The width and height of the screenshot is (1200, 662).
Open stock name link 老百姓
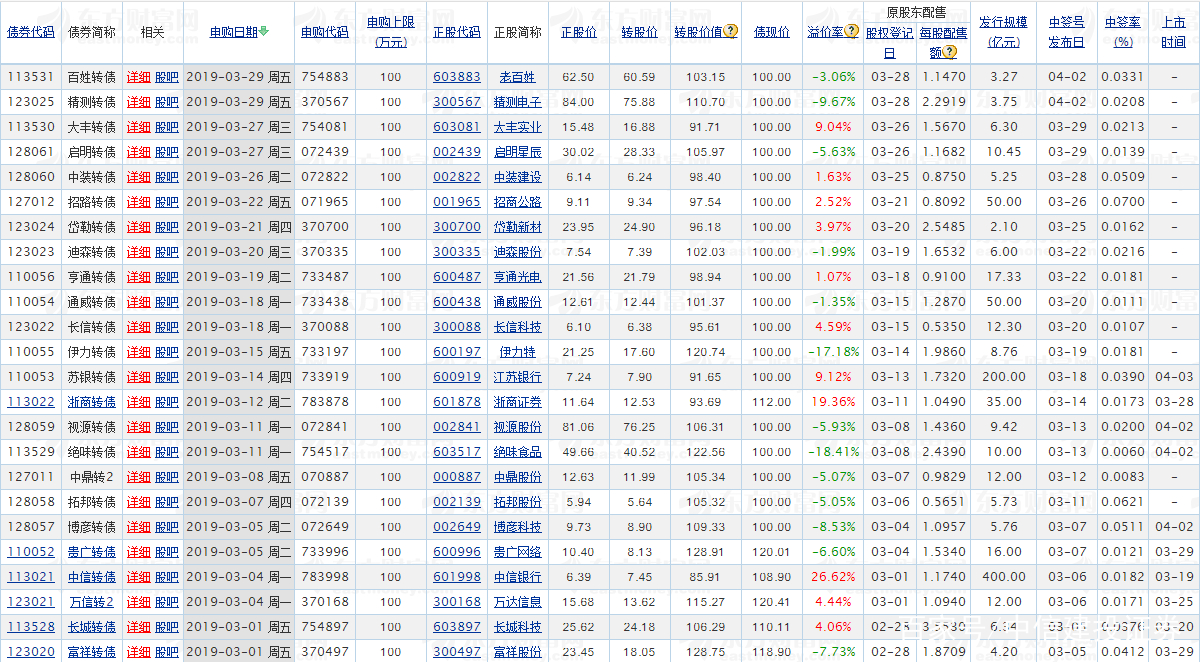518,77
